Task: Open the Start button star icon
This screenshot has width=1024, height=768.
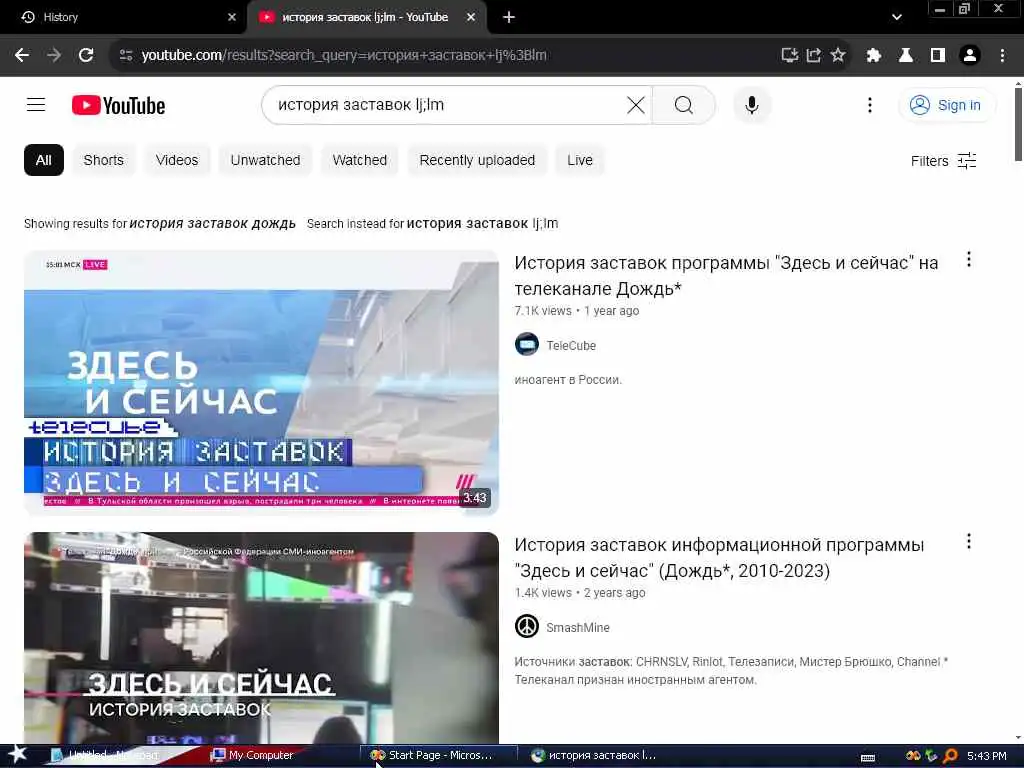Action: 17,754
